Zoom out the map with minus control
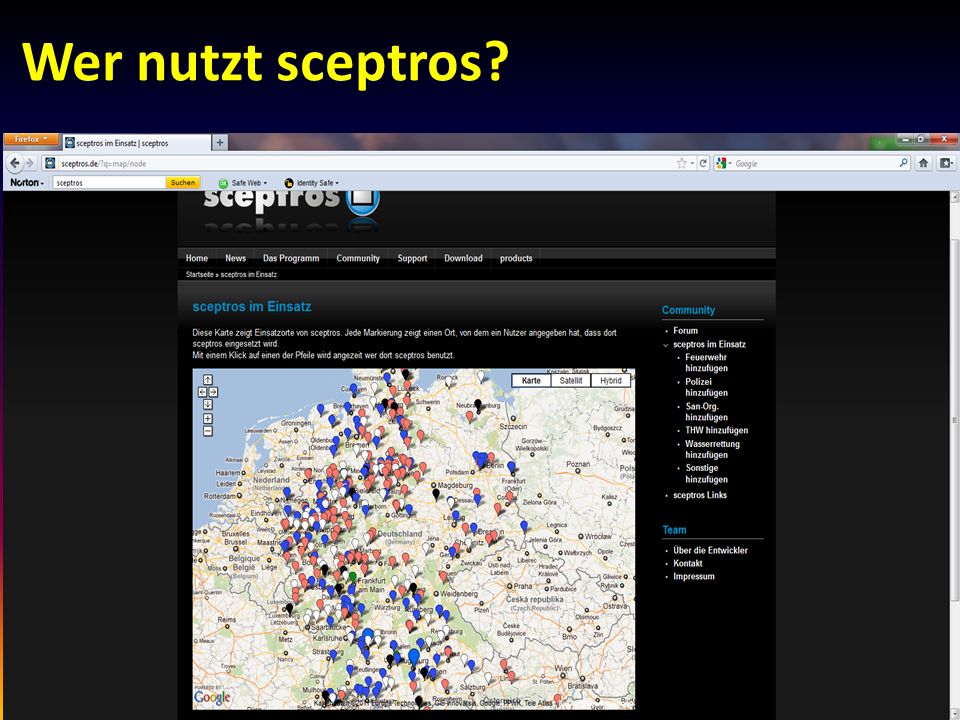960x720 pixels. [x=208, y=431]
